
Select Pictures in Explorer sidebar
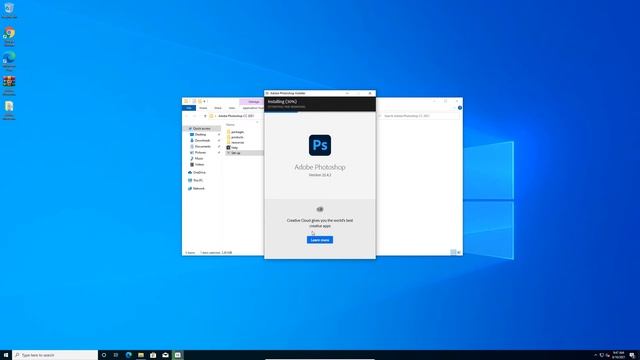click(200, 152)
